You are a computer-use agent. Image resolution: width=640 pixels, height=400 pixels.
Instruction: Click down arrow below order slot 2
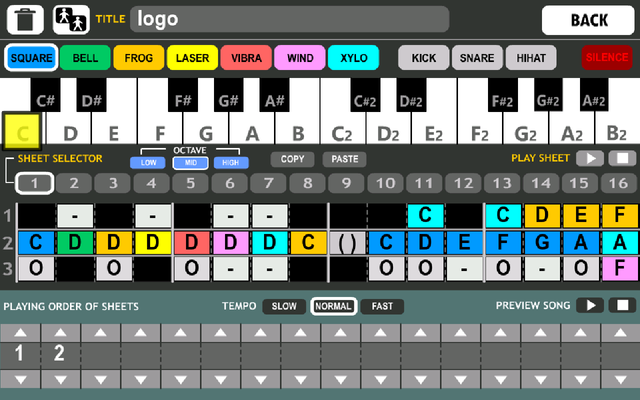click(60, 380)
